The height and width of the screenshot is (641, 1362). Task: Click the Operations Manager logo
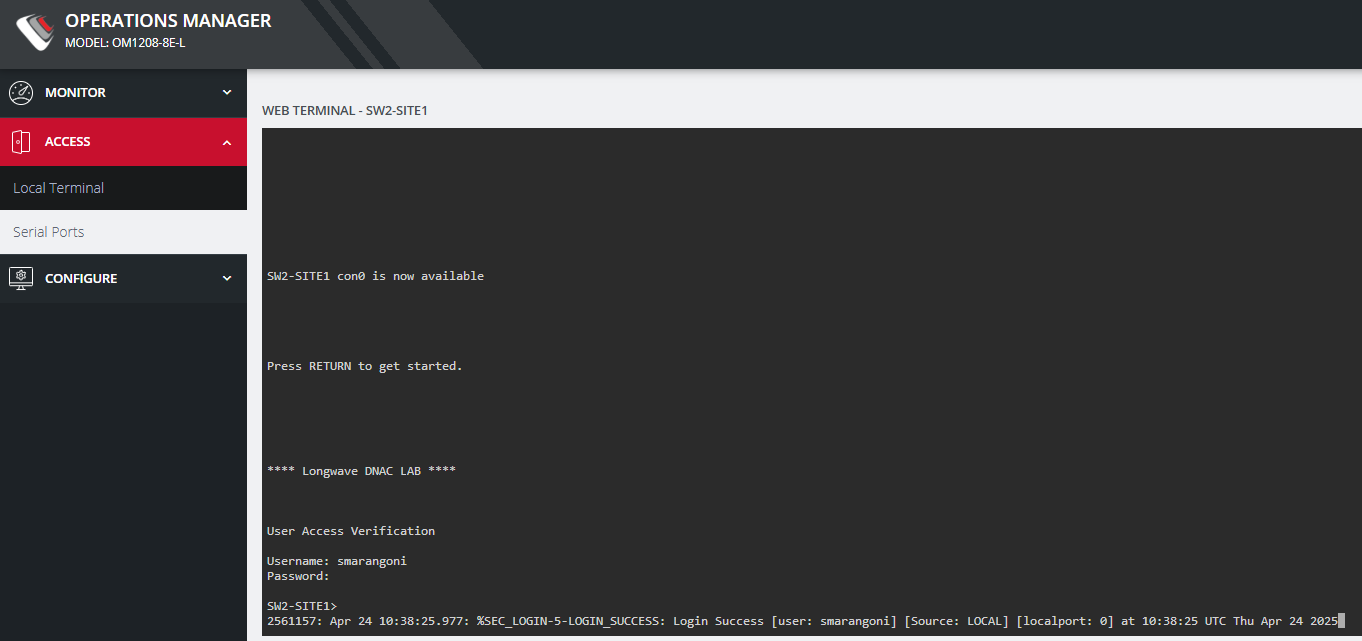coord(33,31)
